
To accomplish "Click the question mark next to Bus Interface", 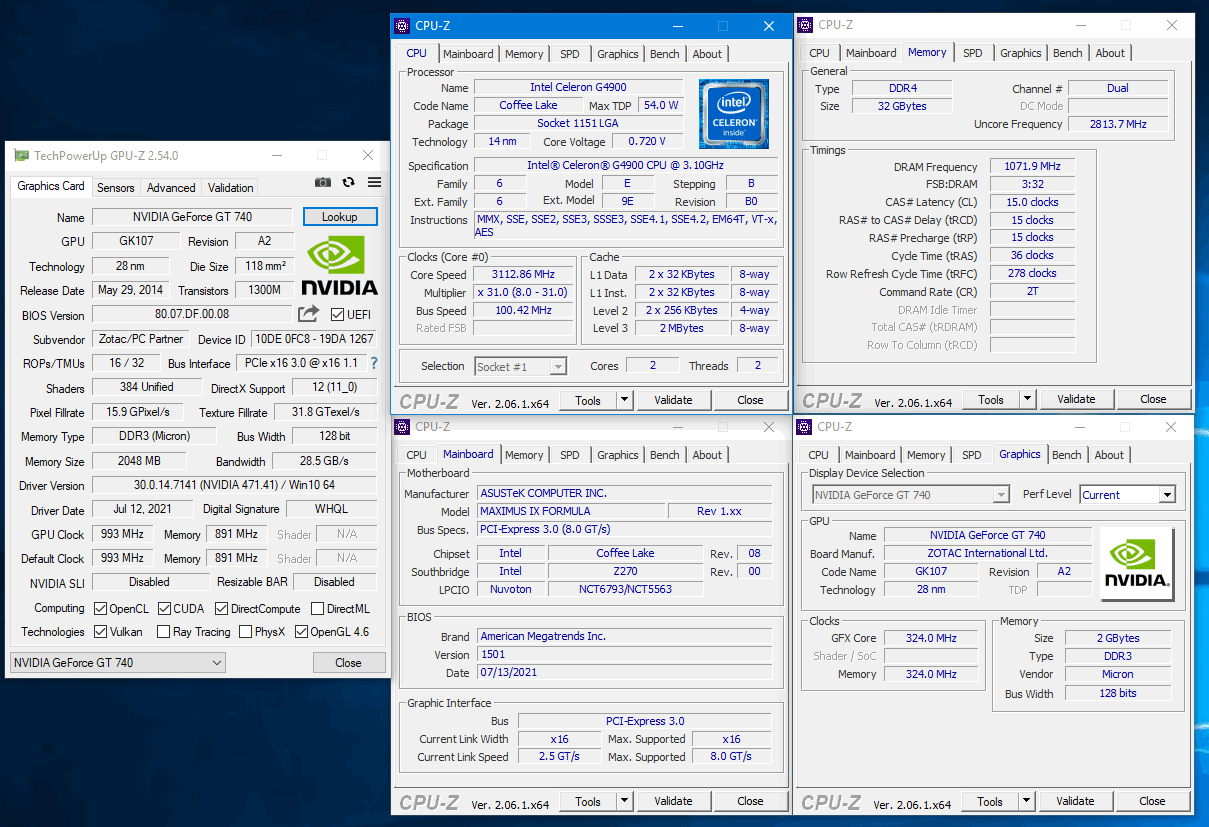I will 374,363.
